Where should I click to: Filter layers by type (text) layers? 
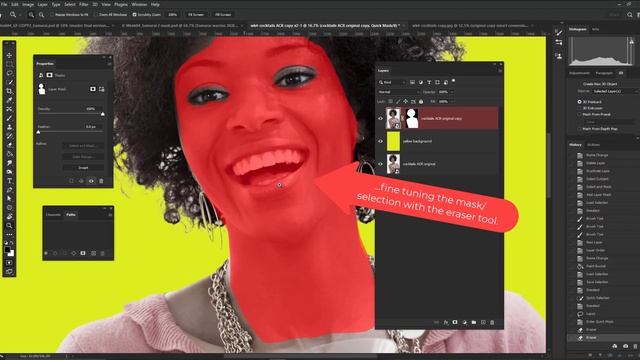tap(429, 82)
